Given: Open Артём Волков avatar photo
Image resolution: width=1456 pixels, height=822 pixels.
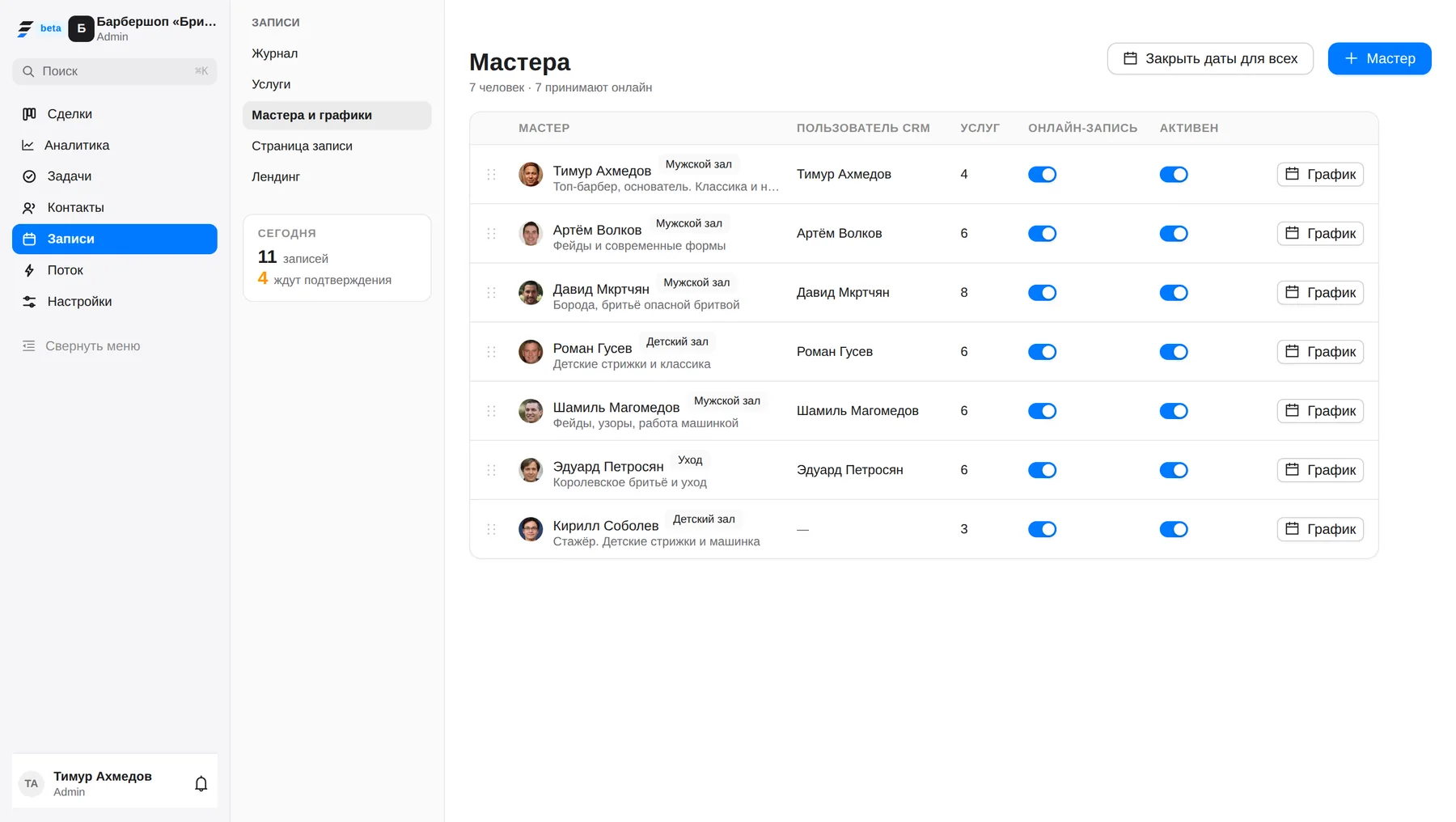Looking at the screenshot, I should pyautogui.click(x=531, y=233).
